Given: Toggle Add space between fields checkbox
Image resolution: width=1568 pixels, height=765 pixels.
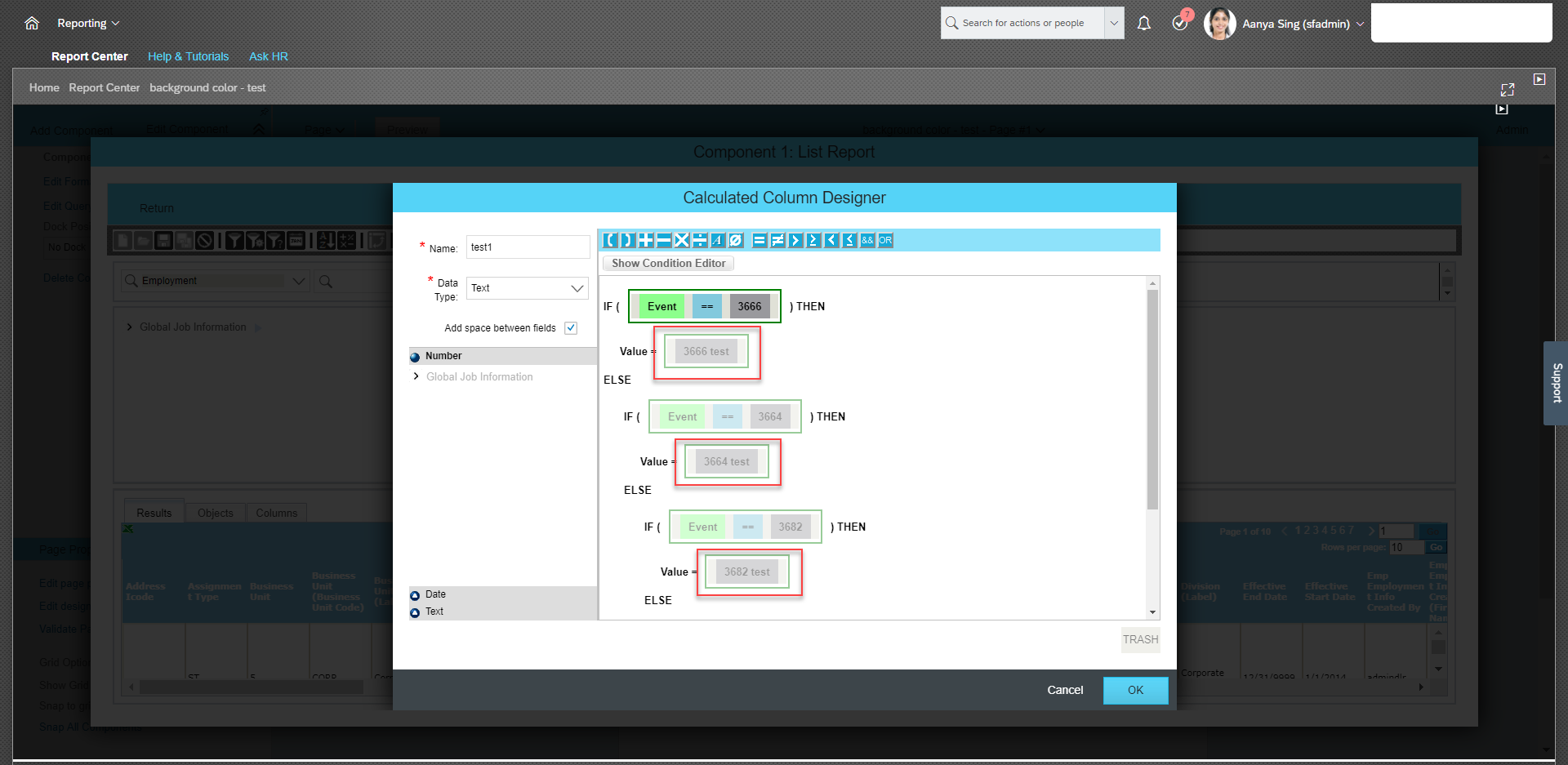Looking at the screenshot, I should pos(571,328).
